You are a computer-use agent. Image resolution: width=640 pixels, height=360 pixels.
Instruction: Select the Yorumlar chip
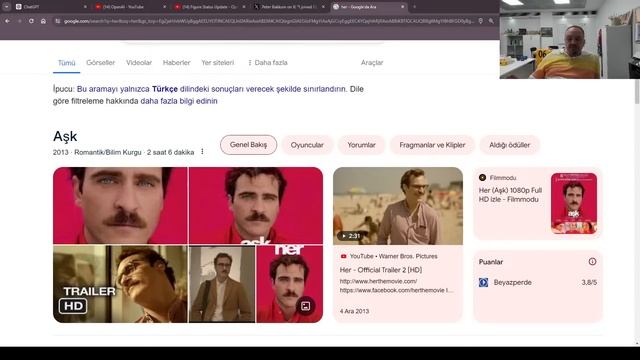[x=361, y=145]
